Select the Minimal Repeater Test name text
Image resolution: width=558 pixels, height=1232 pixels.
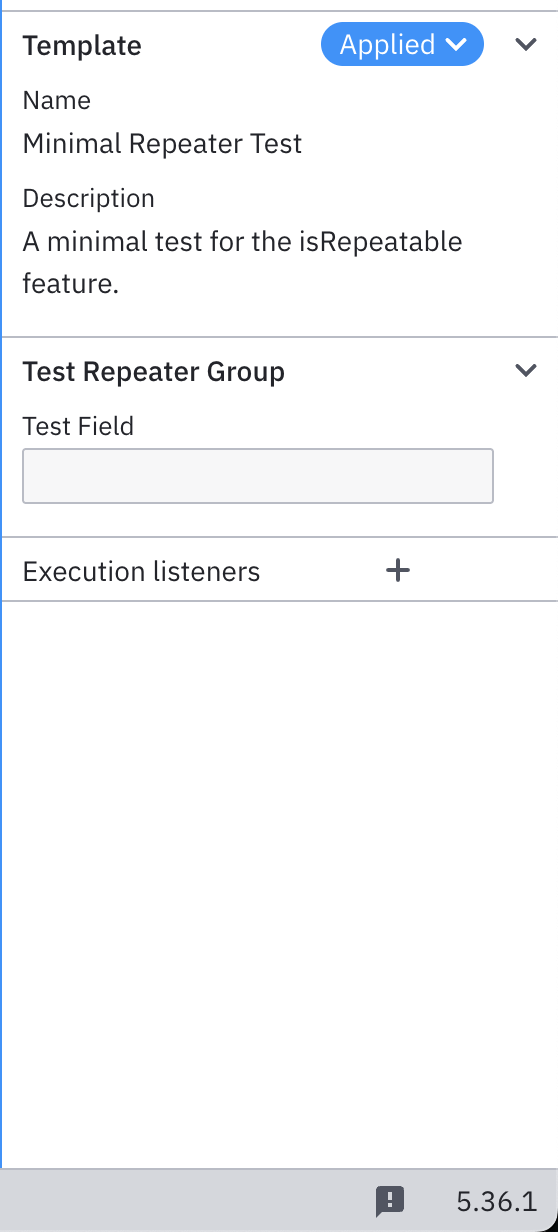162,143
